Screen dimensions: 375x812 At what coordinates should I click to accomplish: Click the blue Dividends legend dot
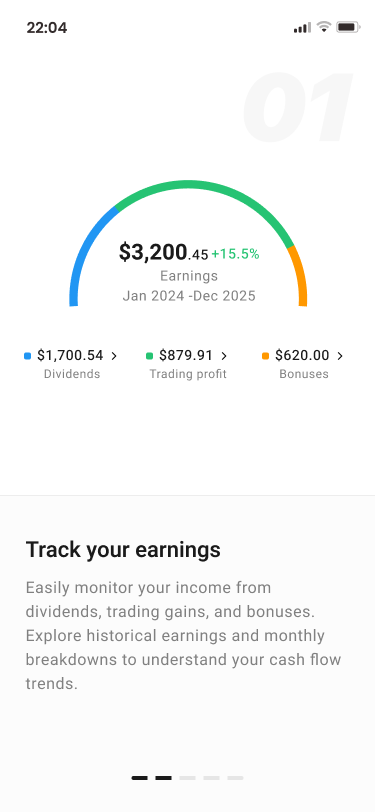click(x=27, y=356)
